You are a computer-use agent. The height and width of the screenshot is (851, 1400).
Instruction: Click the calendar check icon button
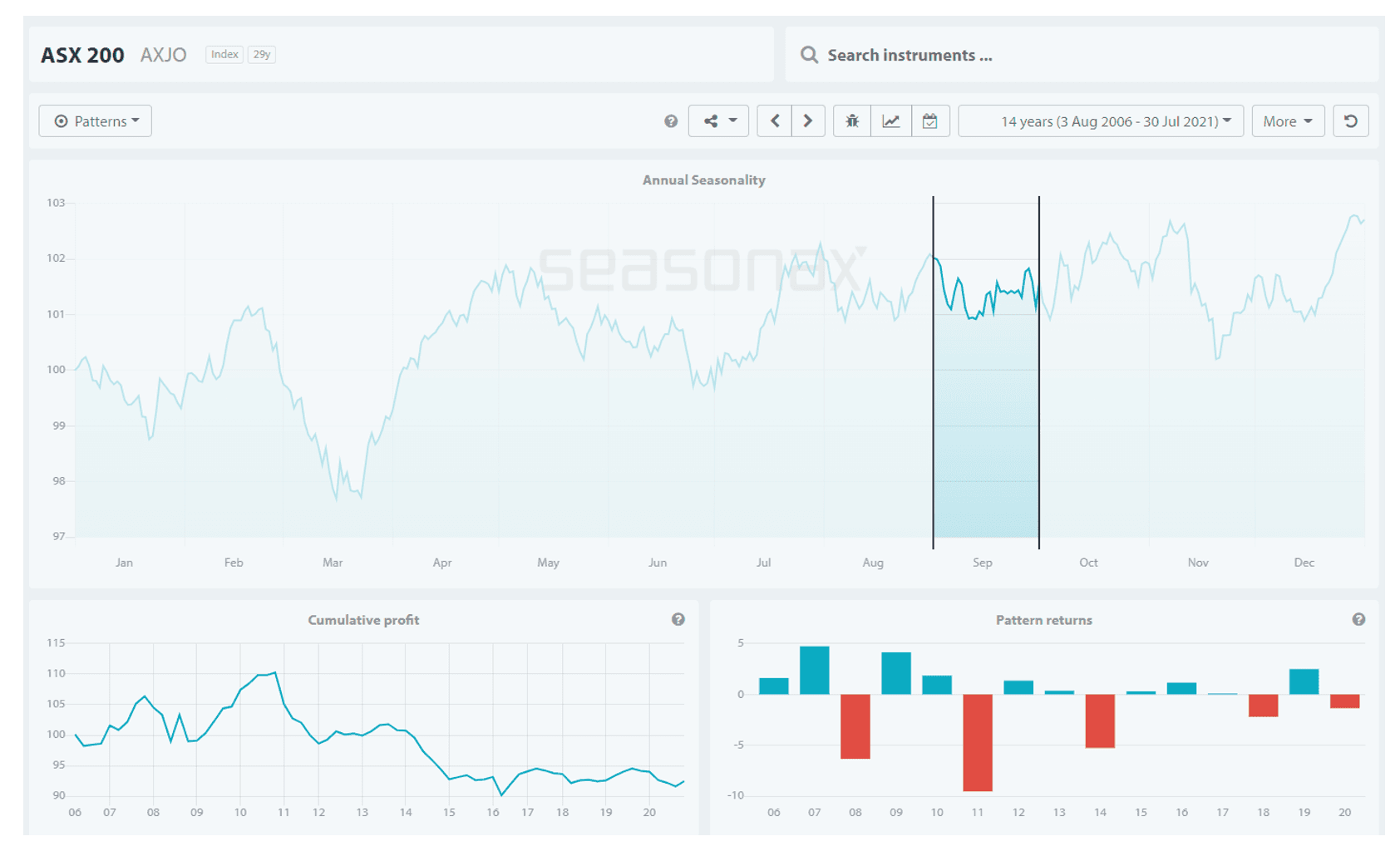(930, 121)
